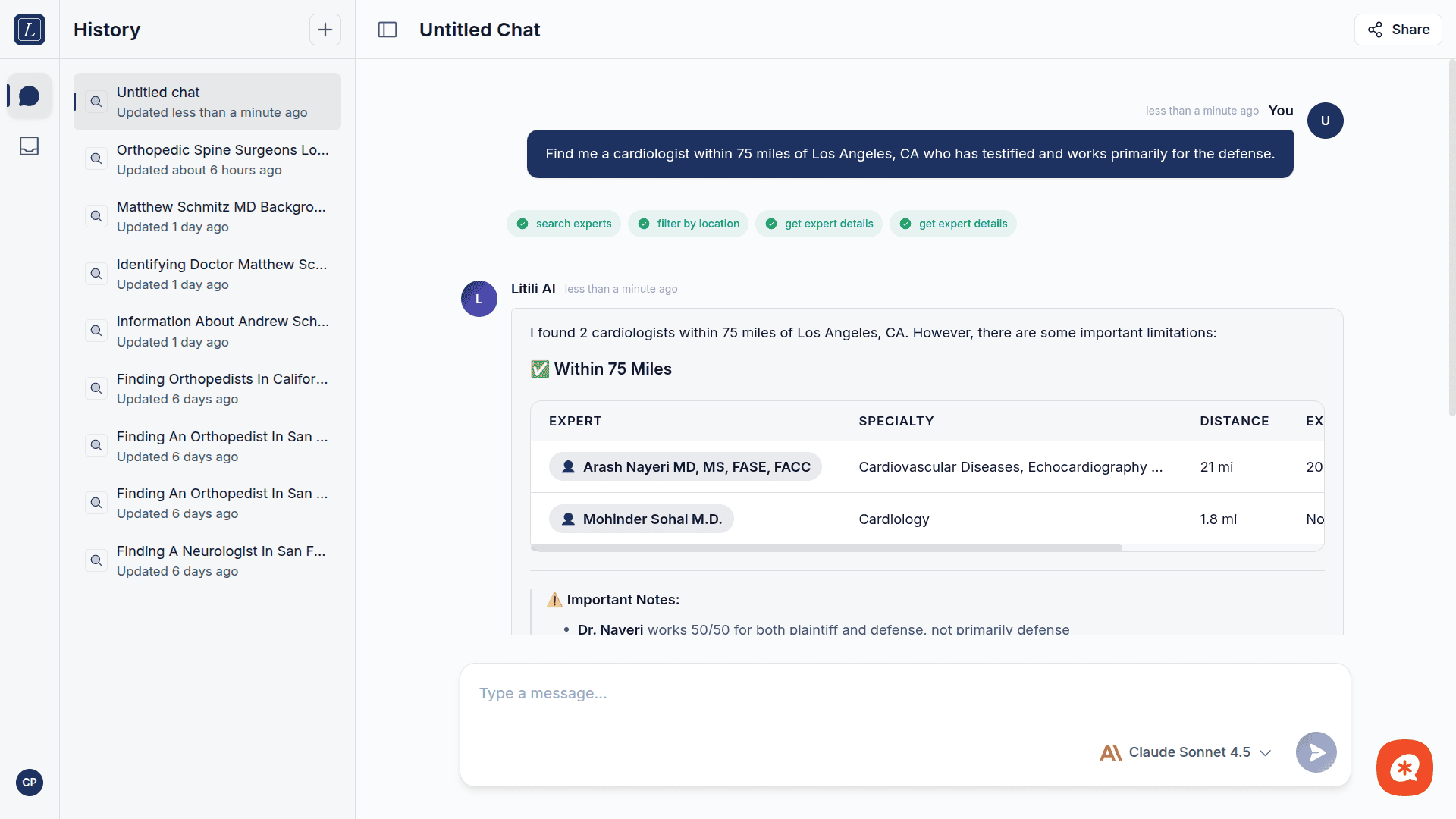Click the U user avatar

pyautogui.click(x=1325, y=121)
